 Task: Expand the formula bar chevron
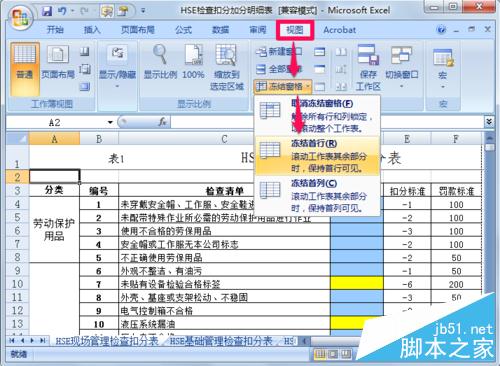pos(489,122)
